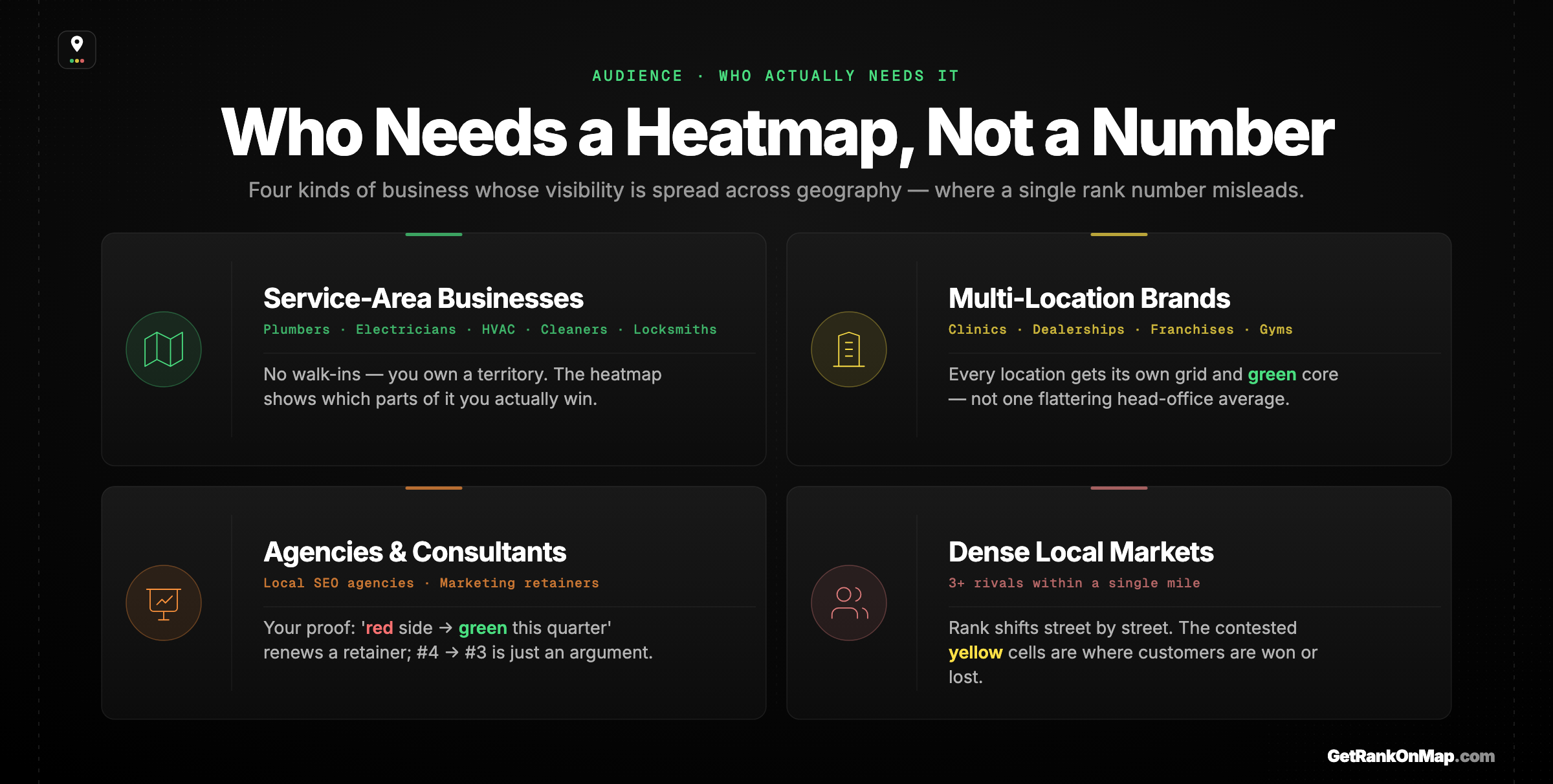Click the 'AUDIENCE · WHO ACTUALLY NEEDS IT' label
This screenshot has height=784, width=1553.
(776, 76)
